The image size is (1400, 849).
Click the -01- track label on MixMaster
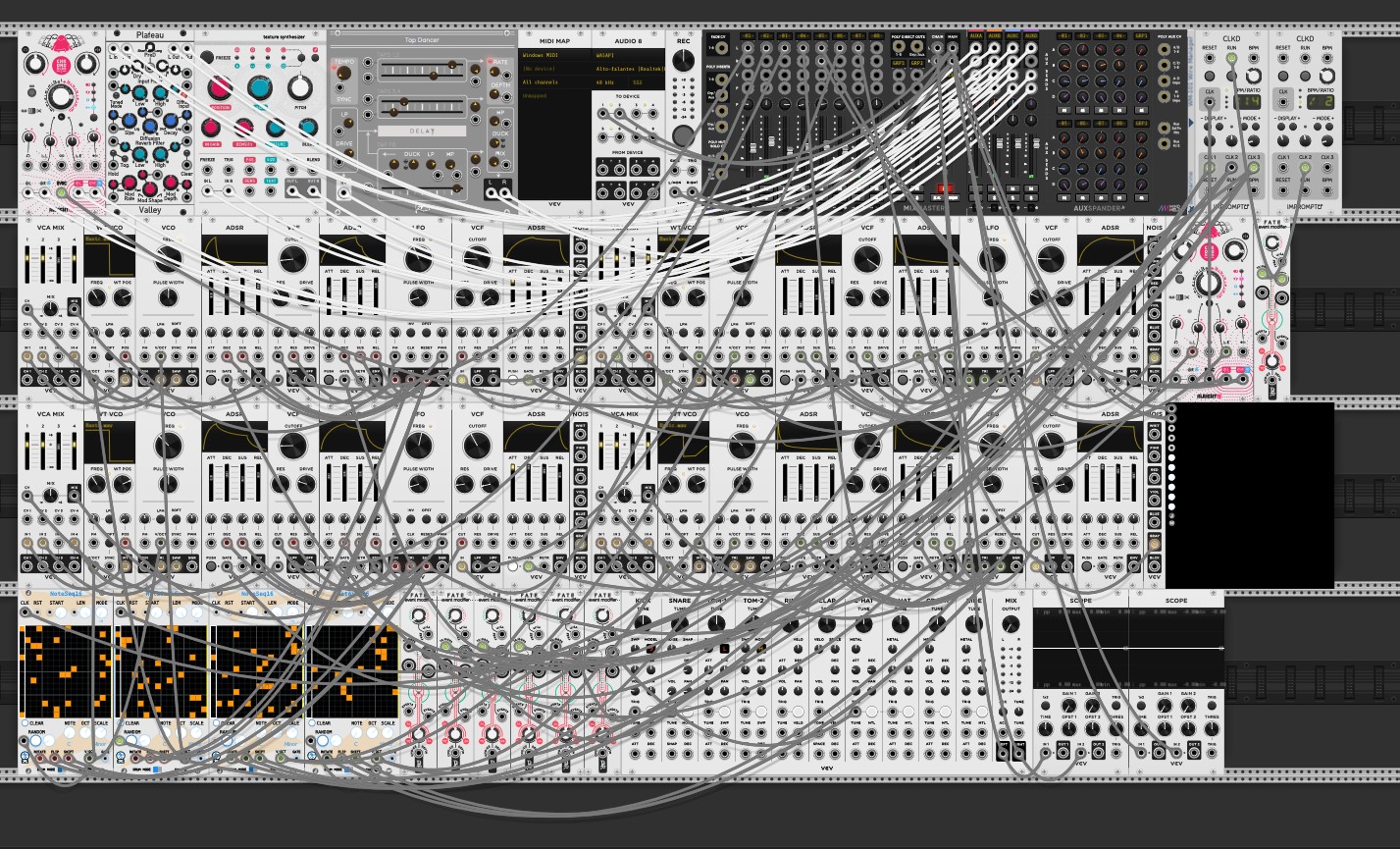click(749, 36)
